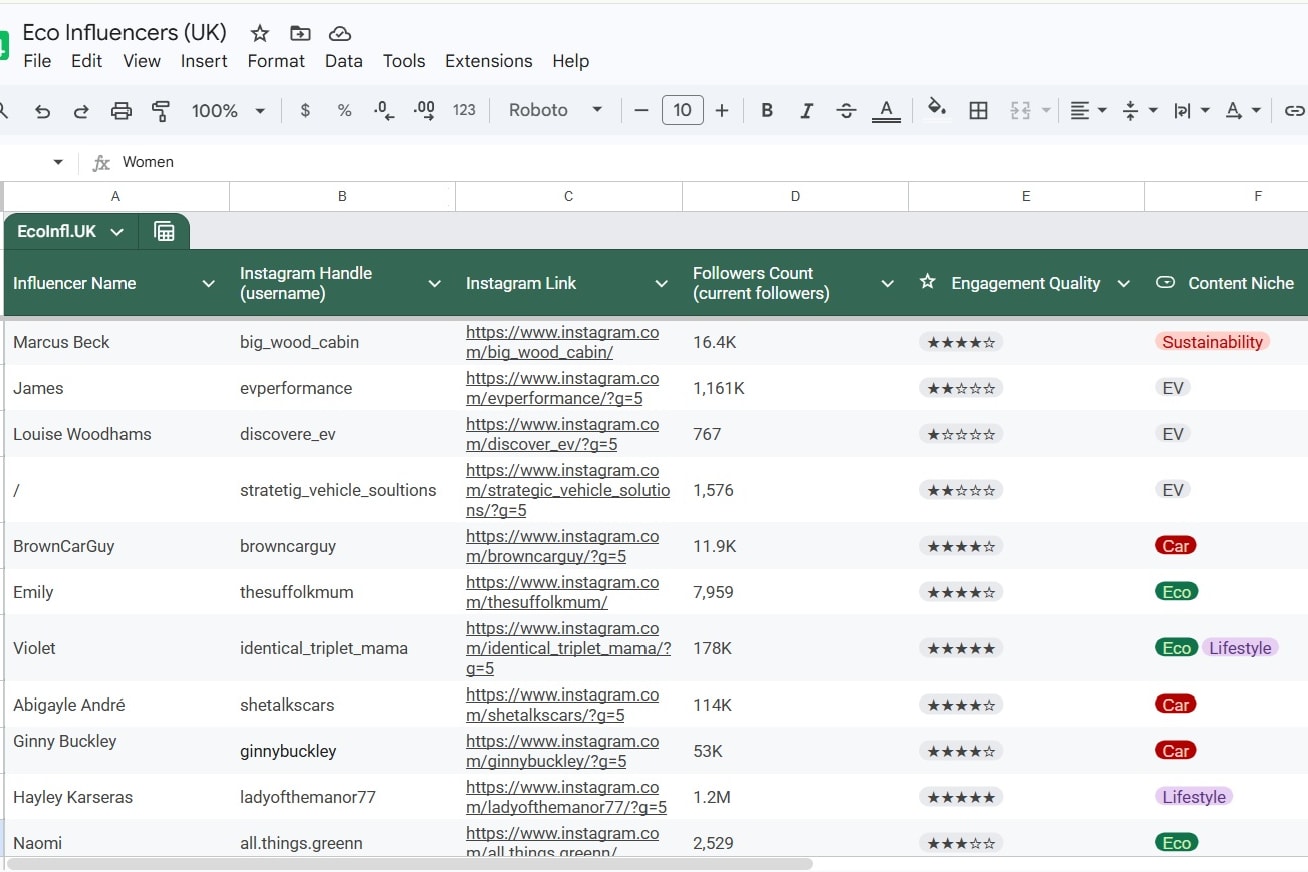The width and height of the screenshot is (1308, 872).
Task: Open ginnybuckley Instagram link
Action: click(x=562, y=751)
